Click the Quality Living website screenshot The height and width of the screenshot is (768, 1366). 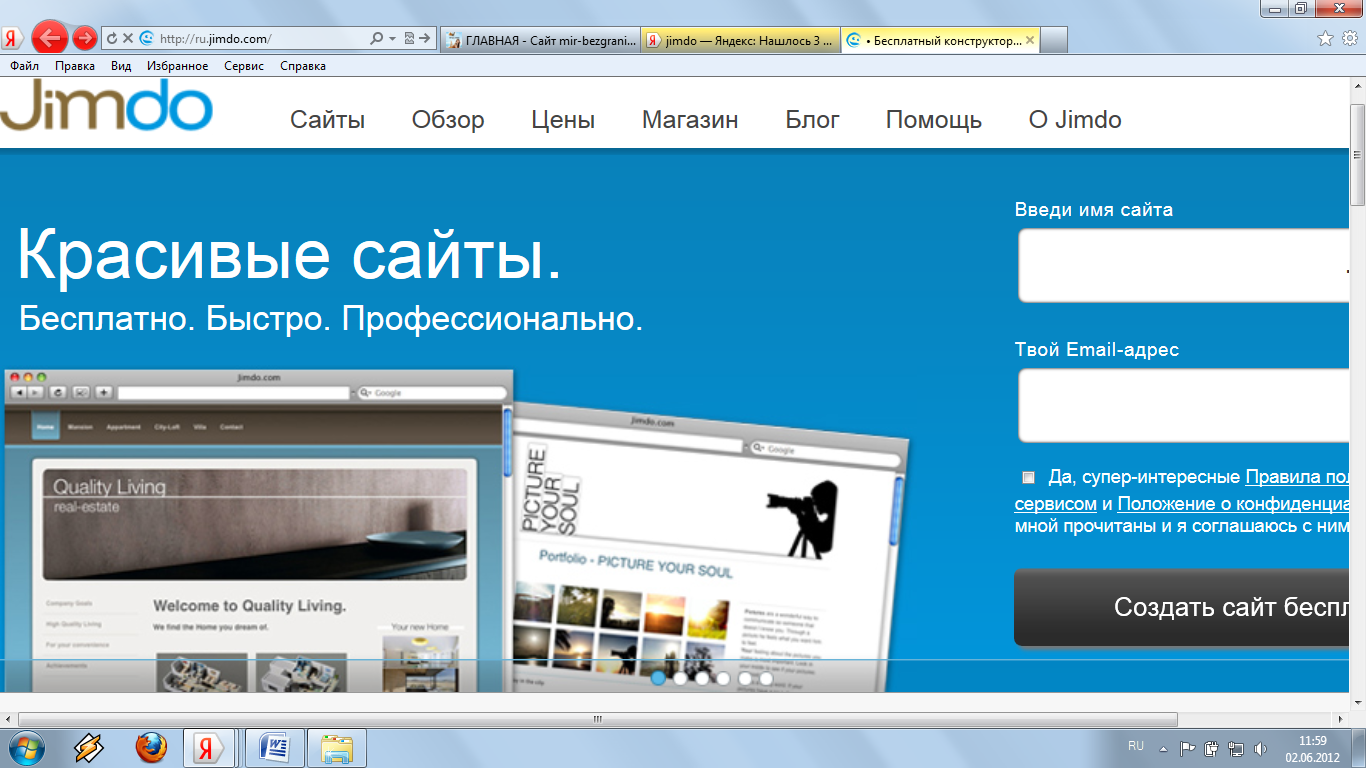258,531
